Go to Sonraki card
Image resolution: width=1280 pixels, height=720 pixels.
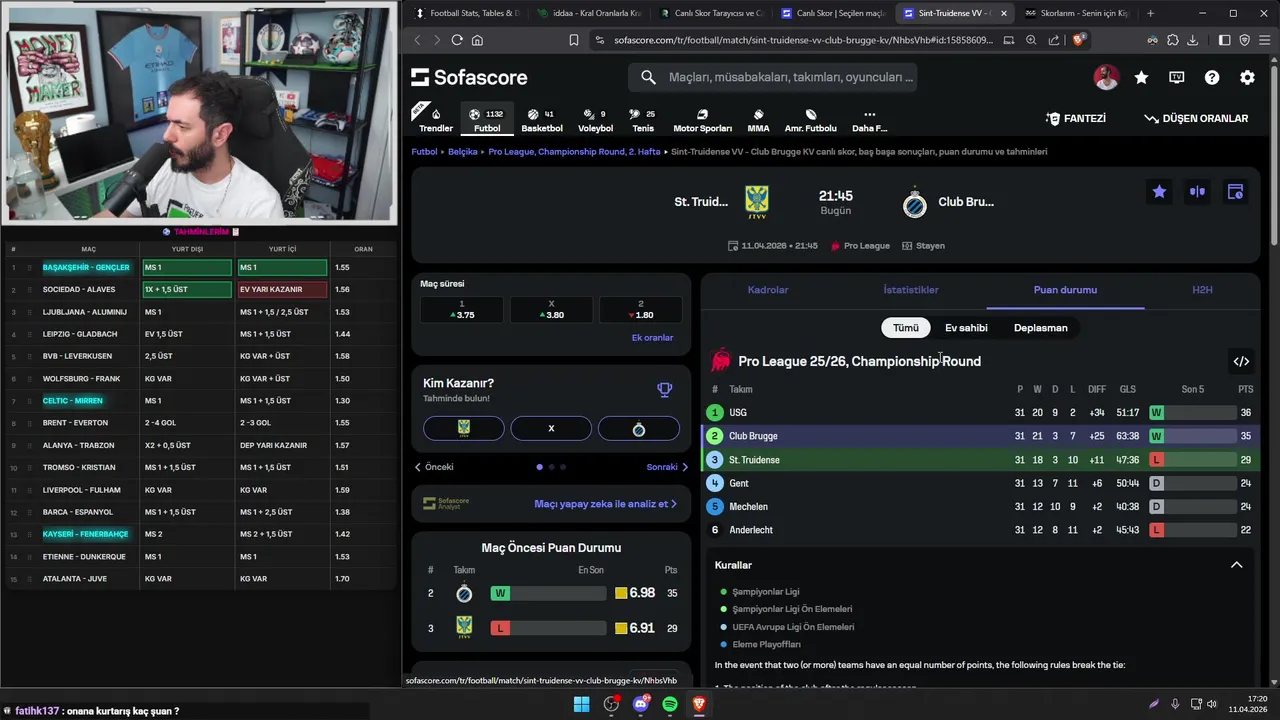coord(668,467)
